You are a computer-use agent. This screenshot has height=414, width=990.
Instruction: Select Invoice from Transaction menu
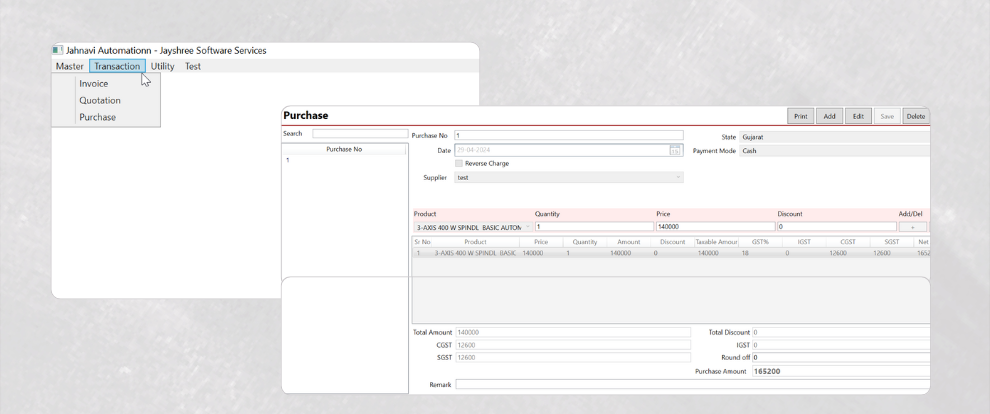tap(94, 83)
